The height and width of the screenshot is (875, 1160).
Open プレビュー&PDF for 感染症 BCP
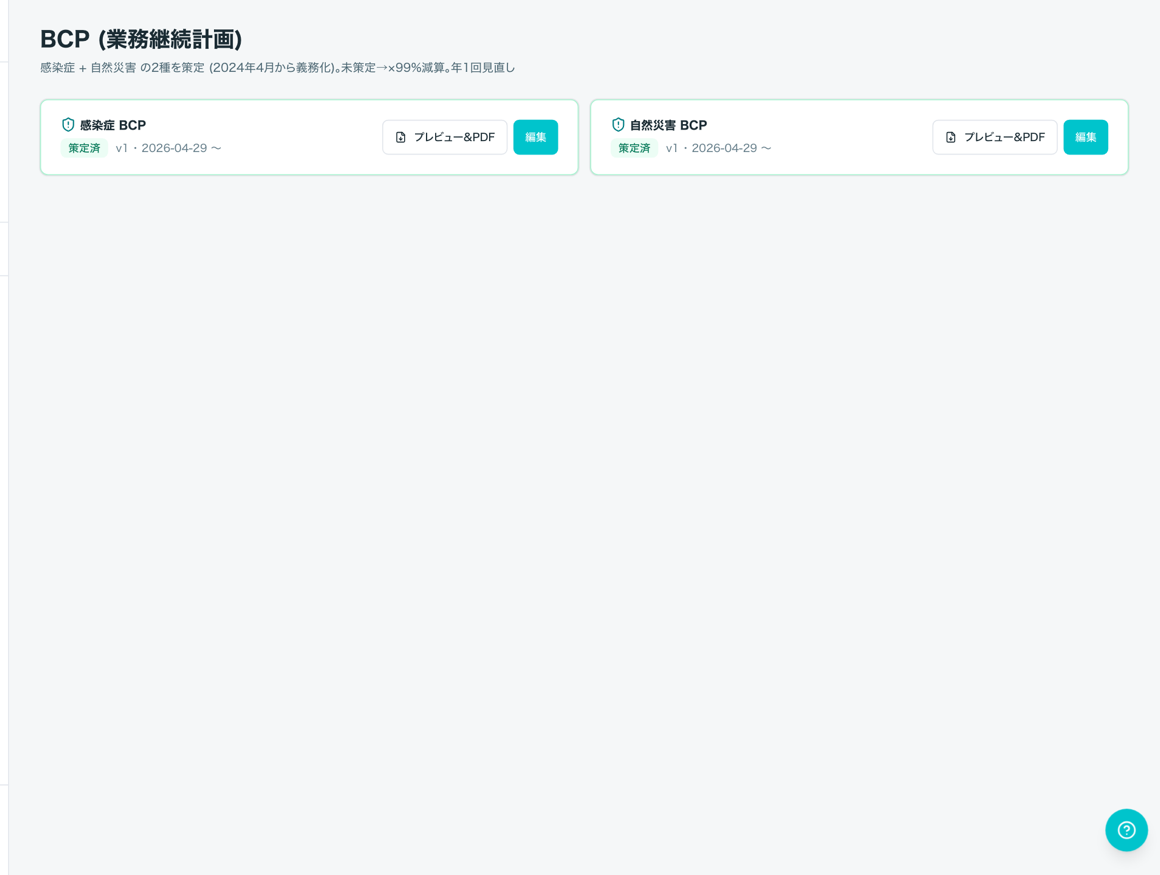445,137
